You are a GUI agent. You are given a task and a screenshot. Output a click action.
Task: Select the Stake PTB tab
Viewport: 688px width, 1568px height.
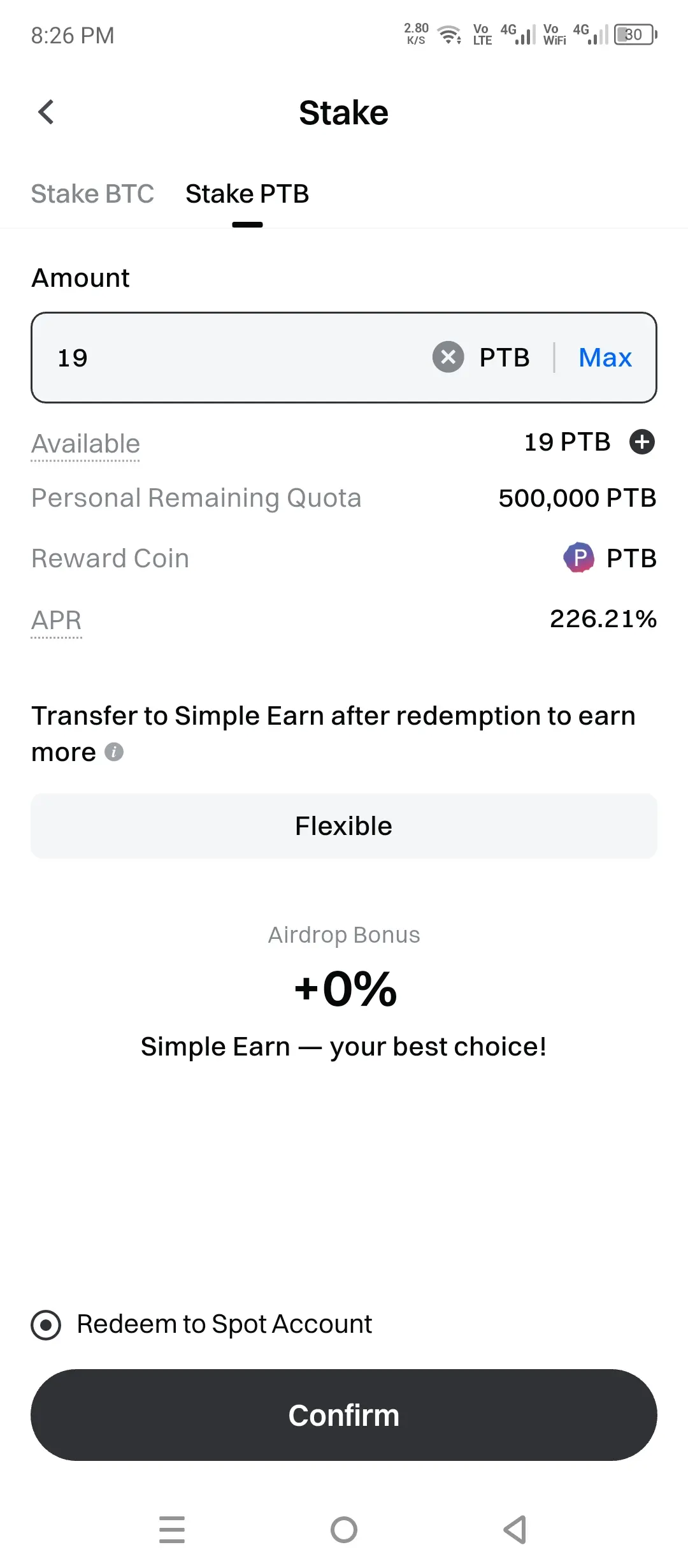pos(247,194)
